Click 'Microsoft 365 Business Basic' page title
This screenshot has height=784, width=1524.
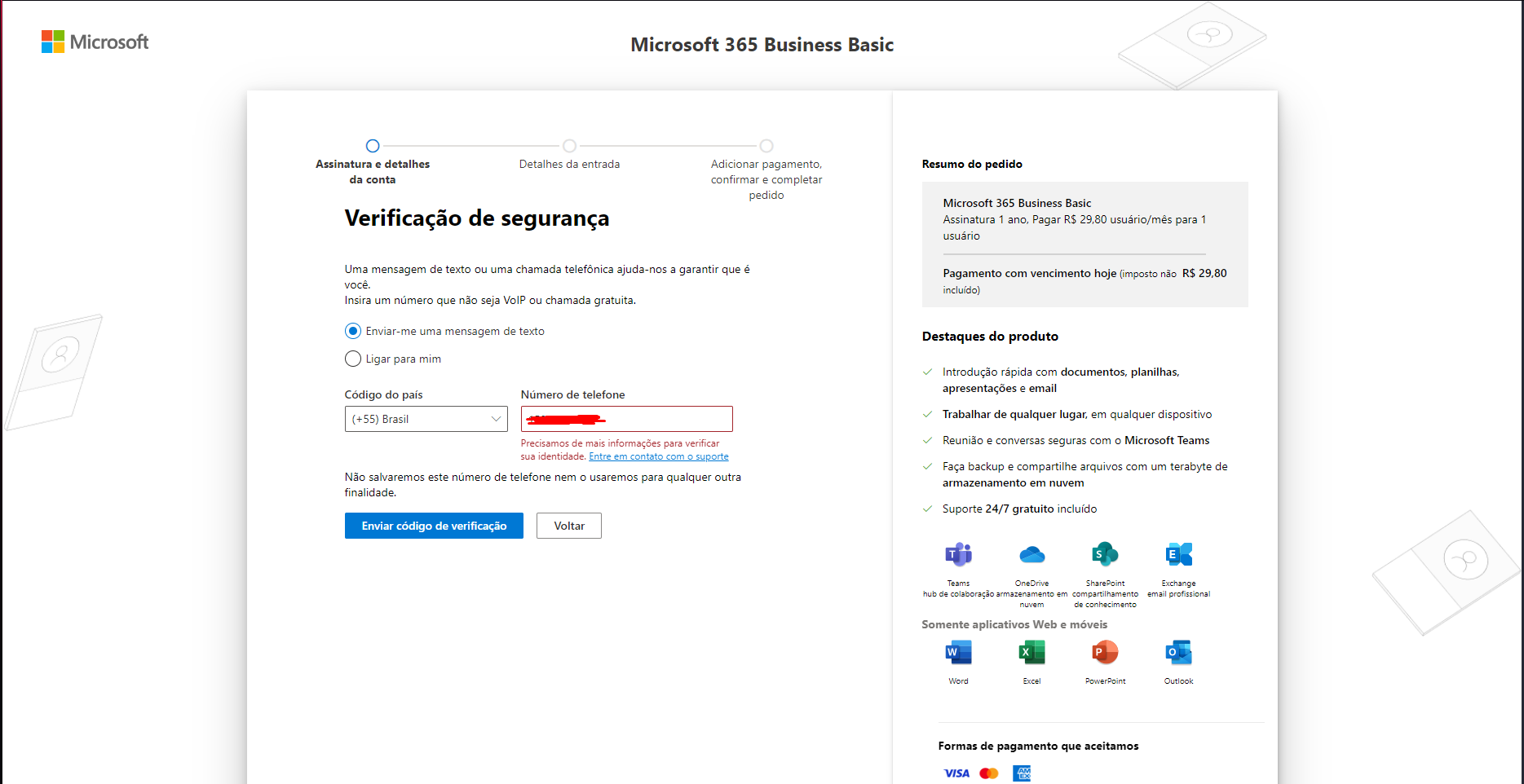click(x=762, y=45)
